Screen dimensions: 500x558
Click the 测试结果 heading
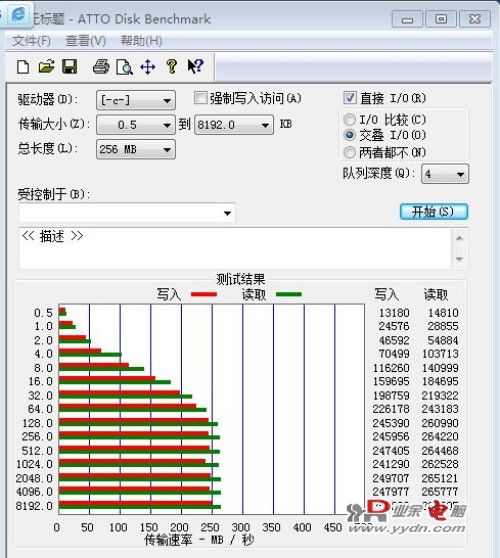(x=241, y=279)
